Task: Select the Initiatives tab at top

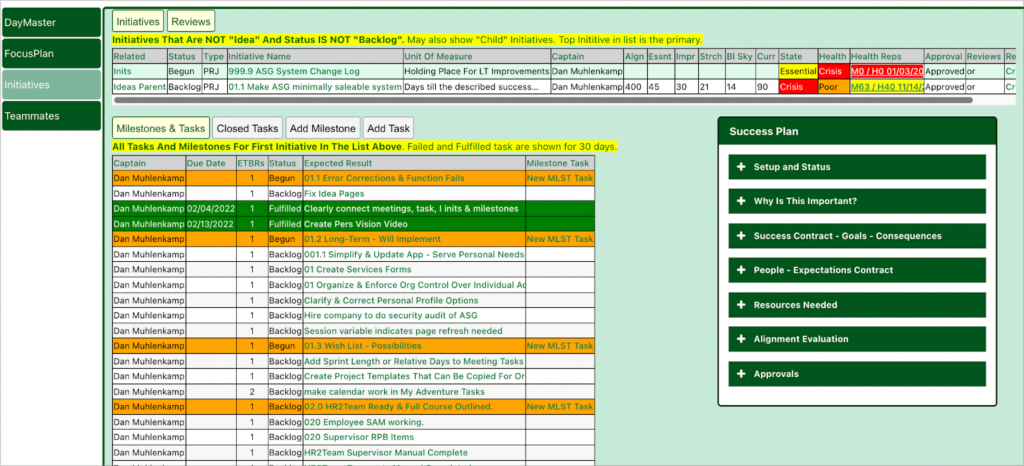Action: pos(137,21)
